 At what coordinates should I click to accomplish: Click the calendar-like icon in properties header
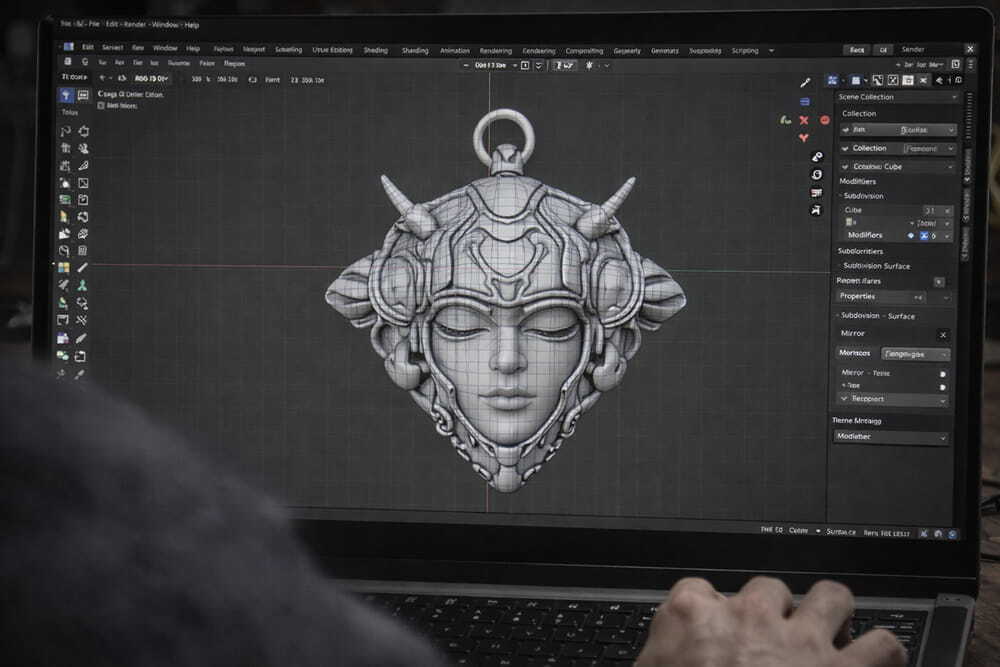click(x=908, y=80)
